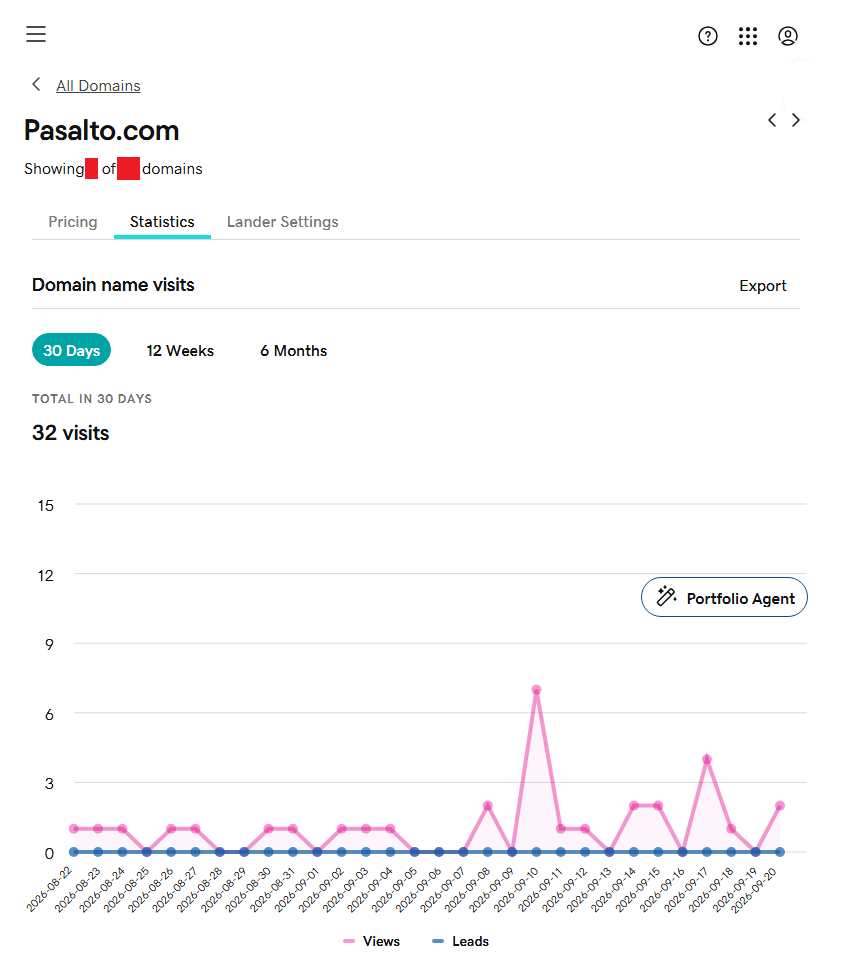The image size is (850, 958).
Task: Click the 15 y-axis value
Action: (46, 506)
